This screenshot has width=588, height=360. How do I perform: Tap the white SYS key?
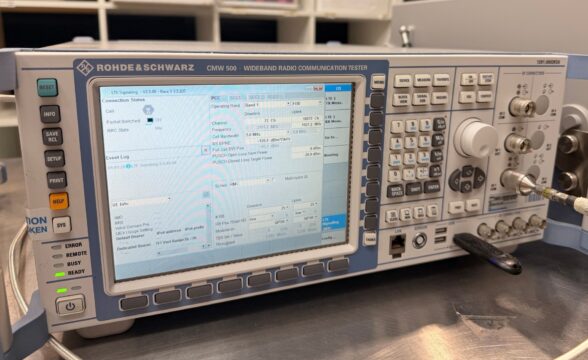pos(62,225)
